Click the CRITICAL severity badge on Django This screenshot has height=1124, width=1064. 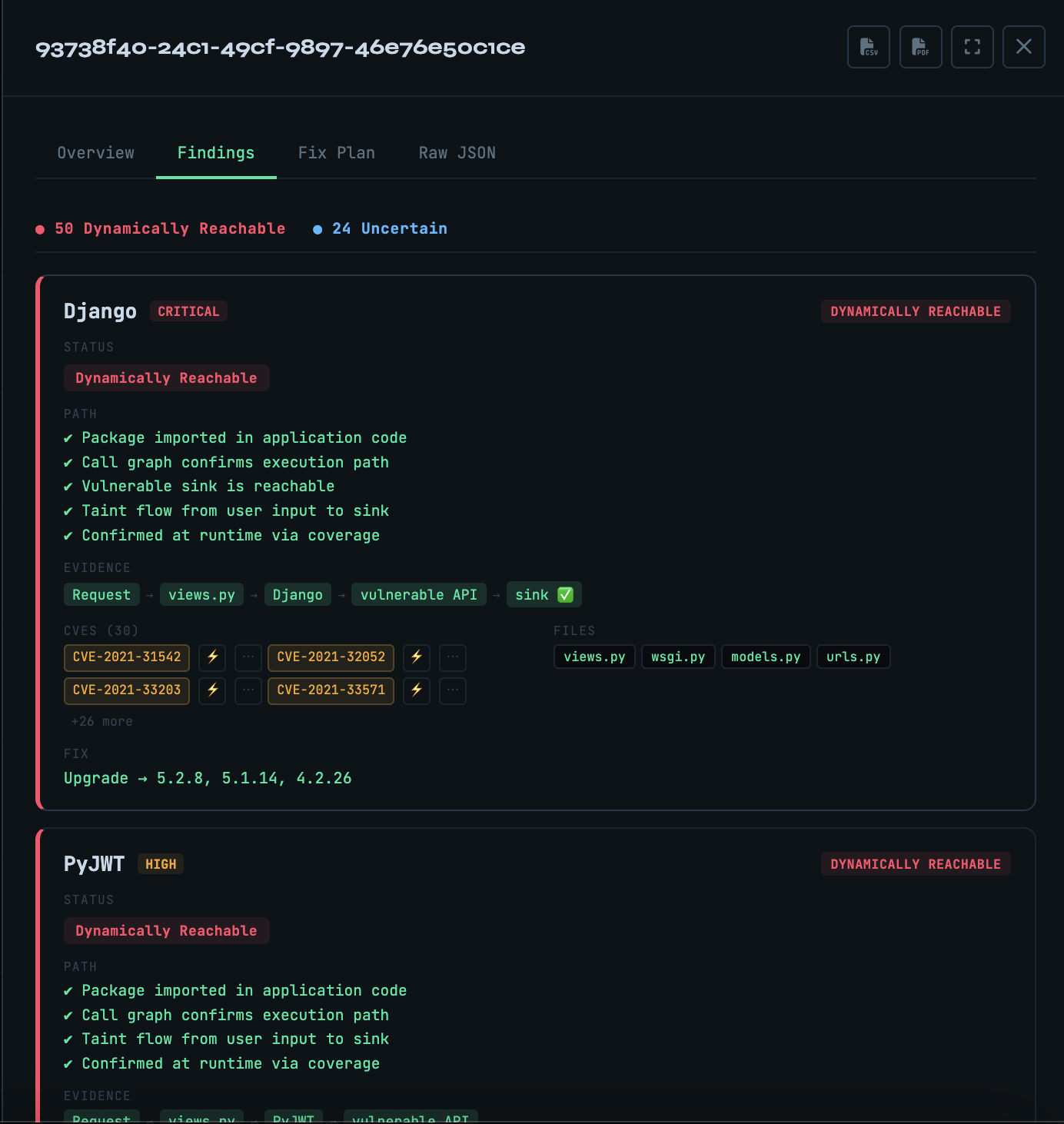(188, 311)
